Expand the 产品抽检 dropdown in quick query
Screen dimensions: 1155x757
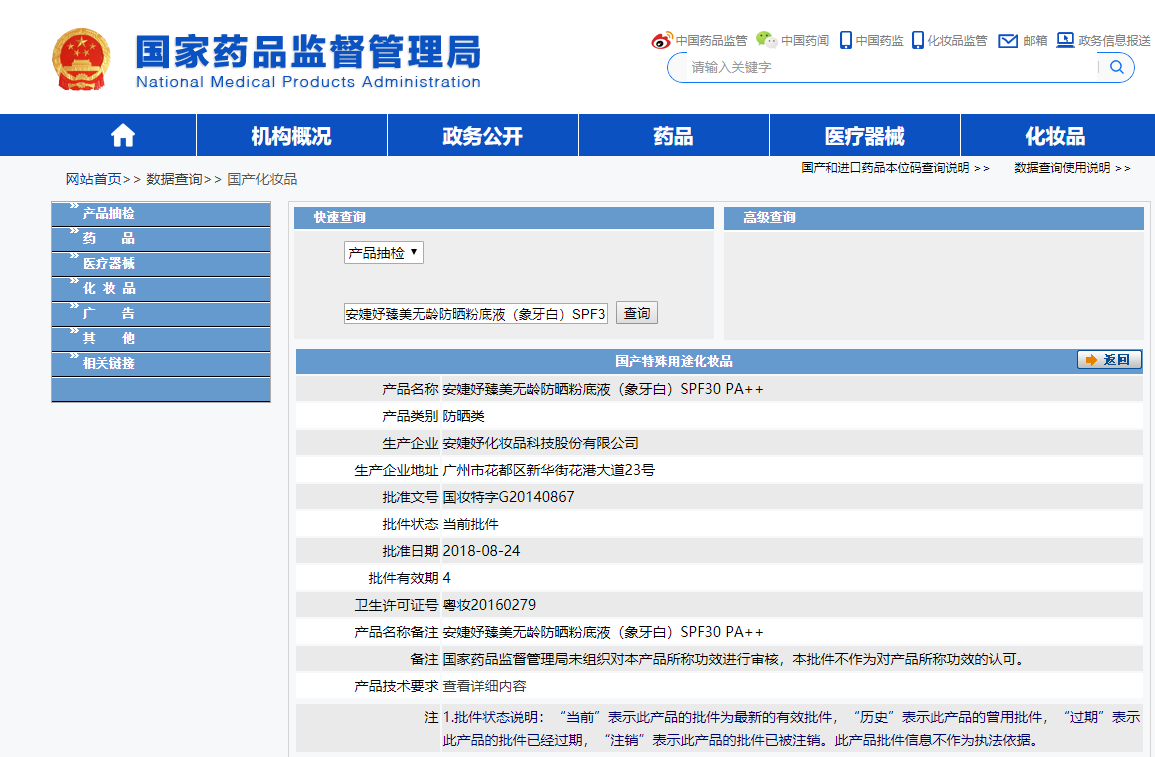click(384, 253)
